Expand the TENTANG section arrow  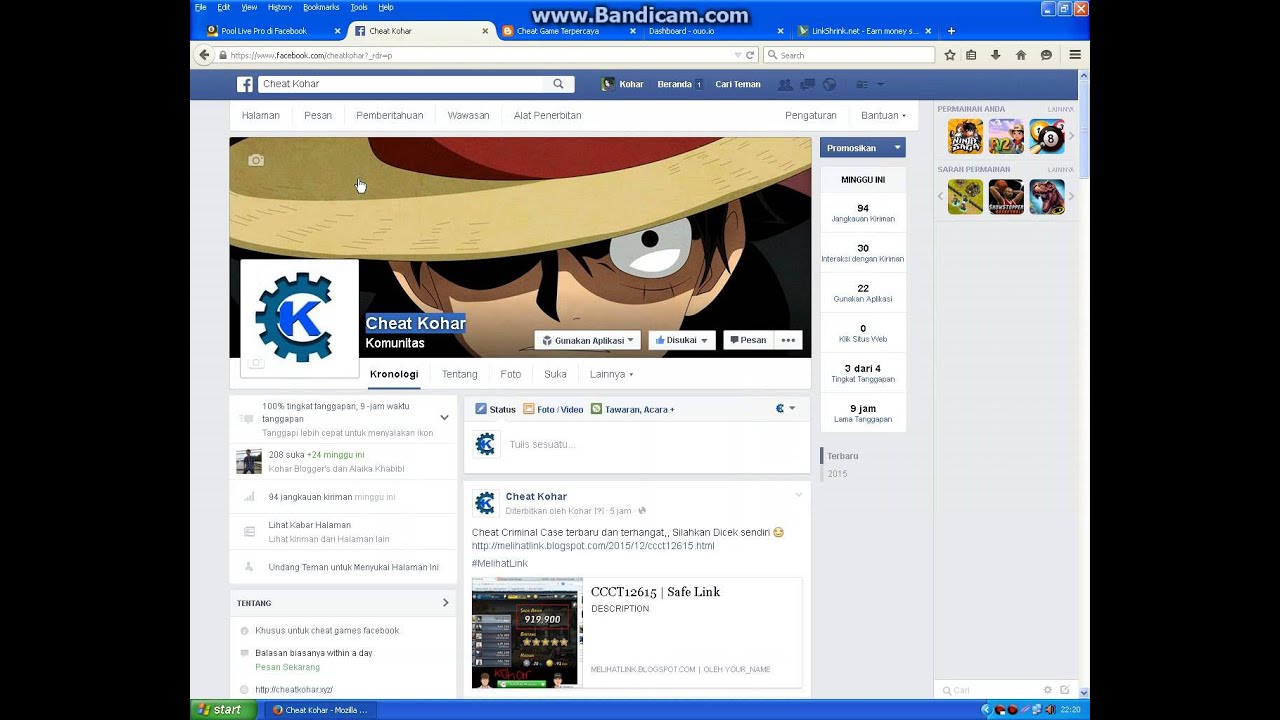[x=446, y=603]
